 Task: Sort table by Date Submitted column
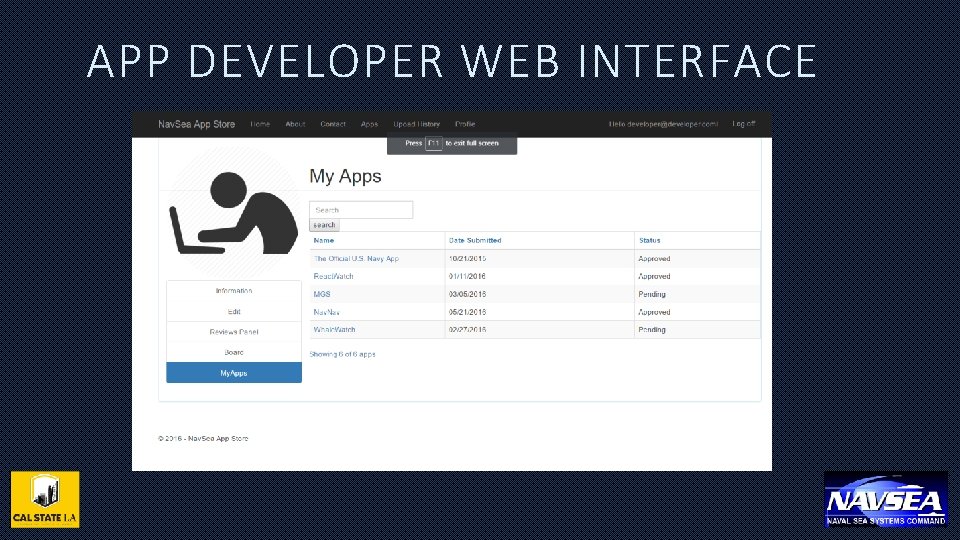pos(475,240)
